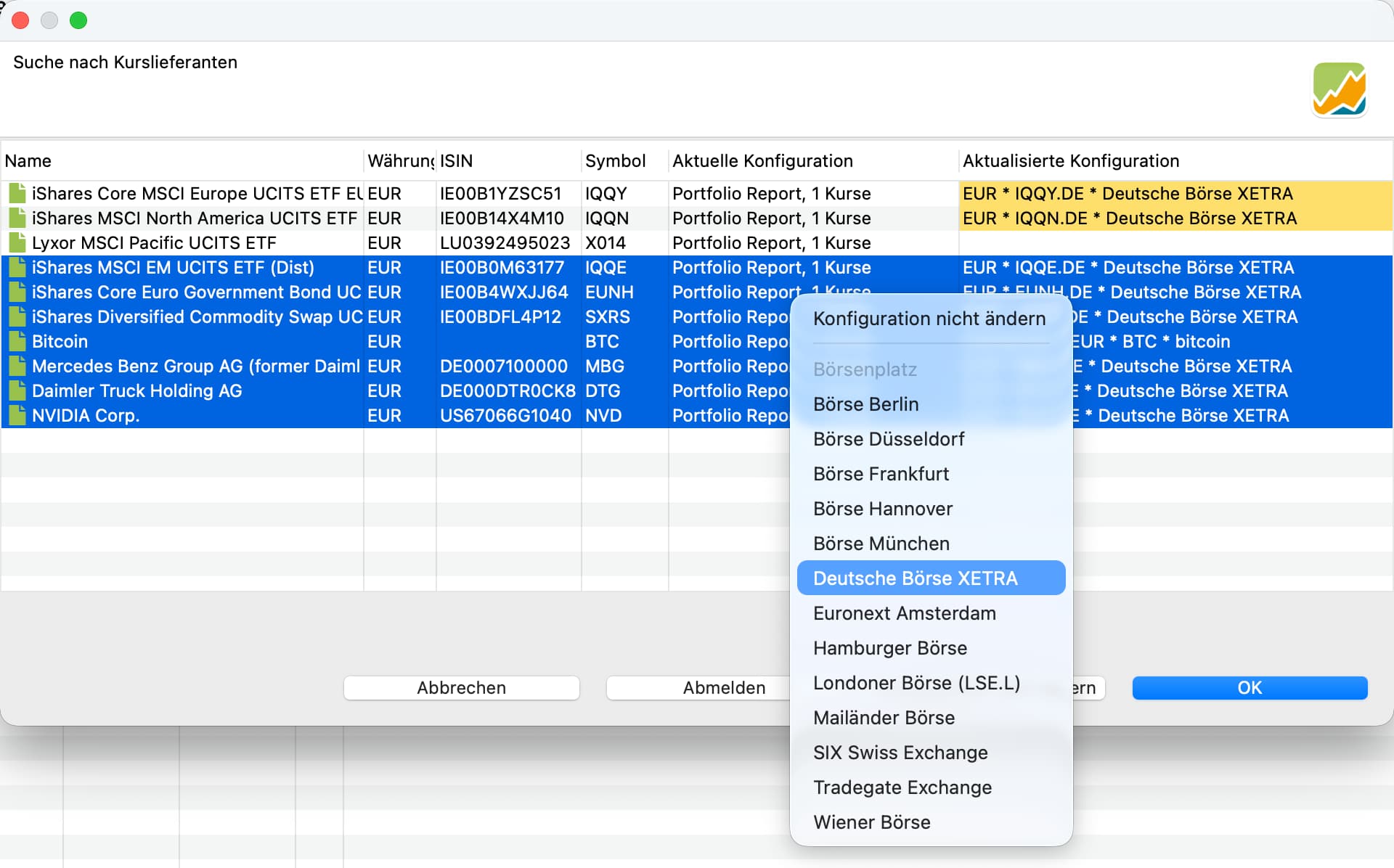Pick Deutsche Börse XETRA menu entry
The image size is (1394, 868).
[915, 578]
